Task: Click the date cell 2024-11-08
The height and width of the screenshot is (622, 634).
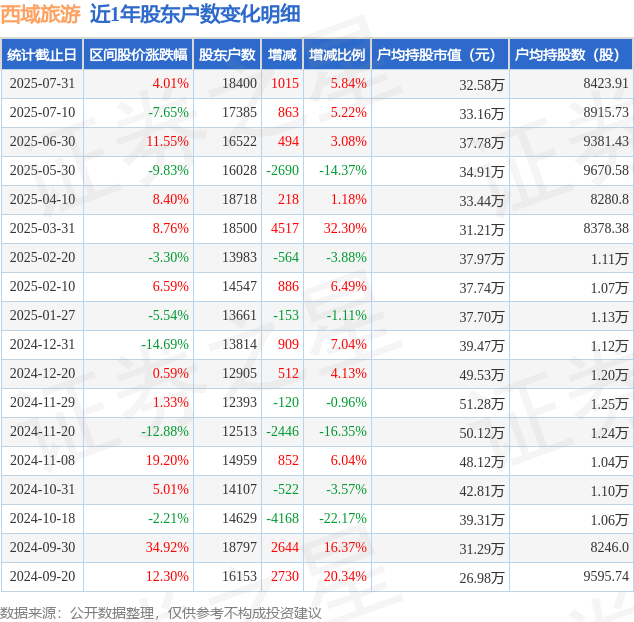Action: point(42,460)
